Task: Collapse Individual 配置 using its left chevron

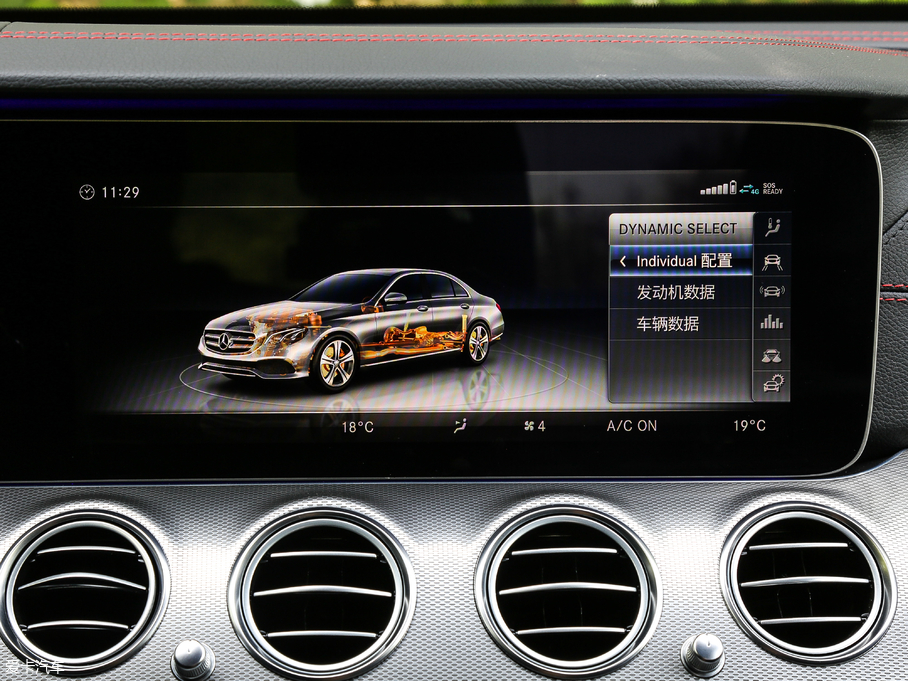Action: point(624,259)
